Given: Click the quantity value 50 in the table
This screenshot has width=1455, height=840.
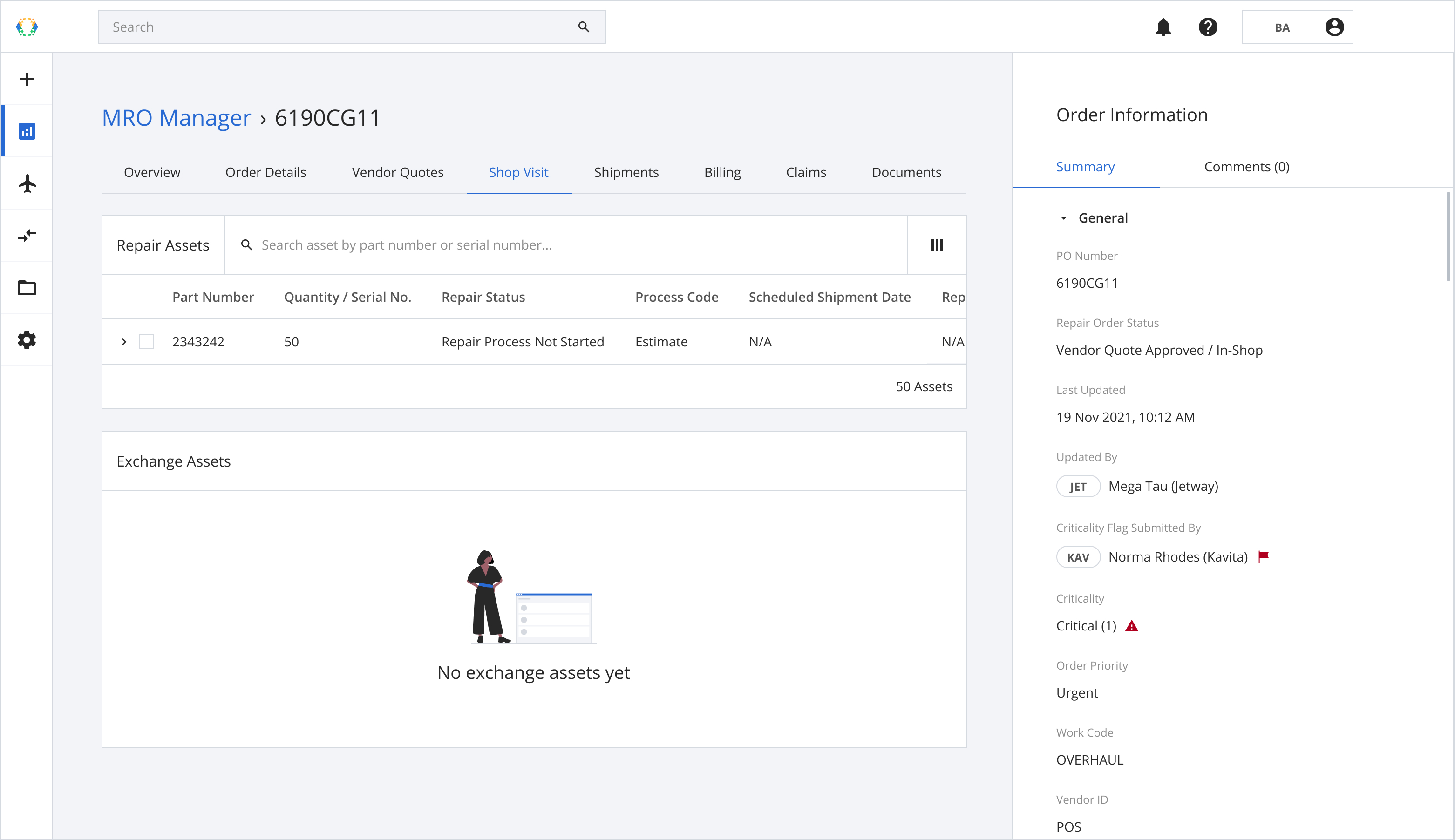Looking at the screenshot, I should (292, 342).
